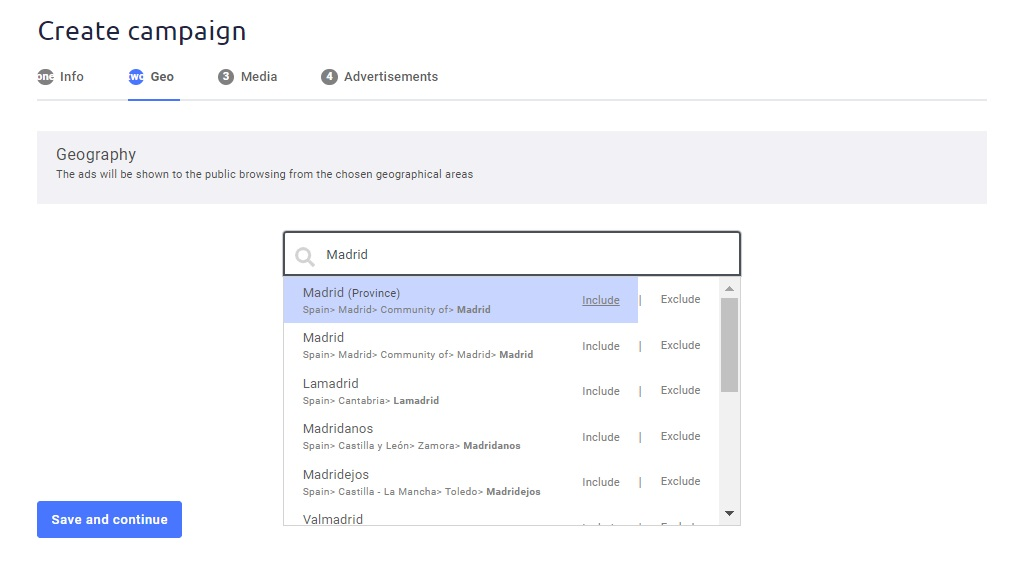This screenshot has width=1023, height=581.
Task: Click the step two circle icon
Action: tap(136, 77)
